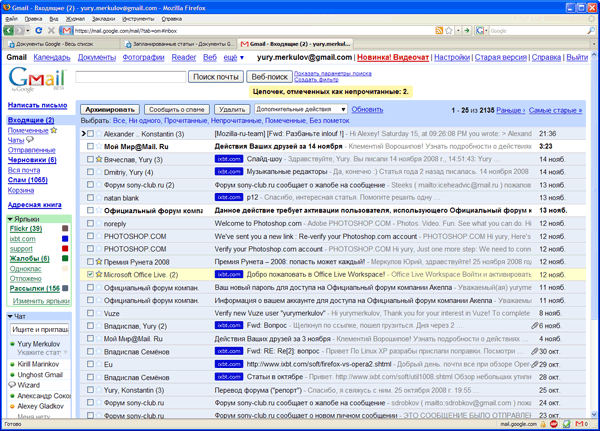600x431 pixels.
Task: Click the Удалить button
Action: [232, 109]
